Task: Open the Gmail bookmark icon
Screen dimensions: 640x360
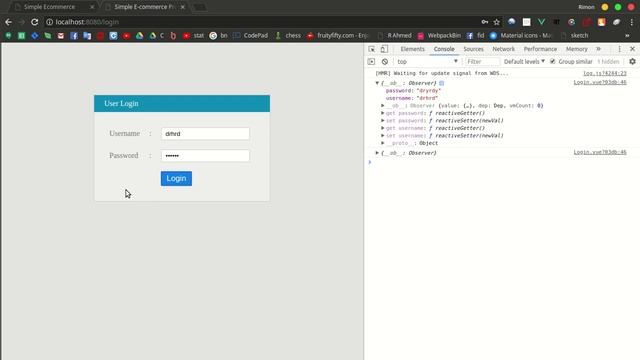Action: pyautogui.click(x=61, y=36)
